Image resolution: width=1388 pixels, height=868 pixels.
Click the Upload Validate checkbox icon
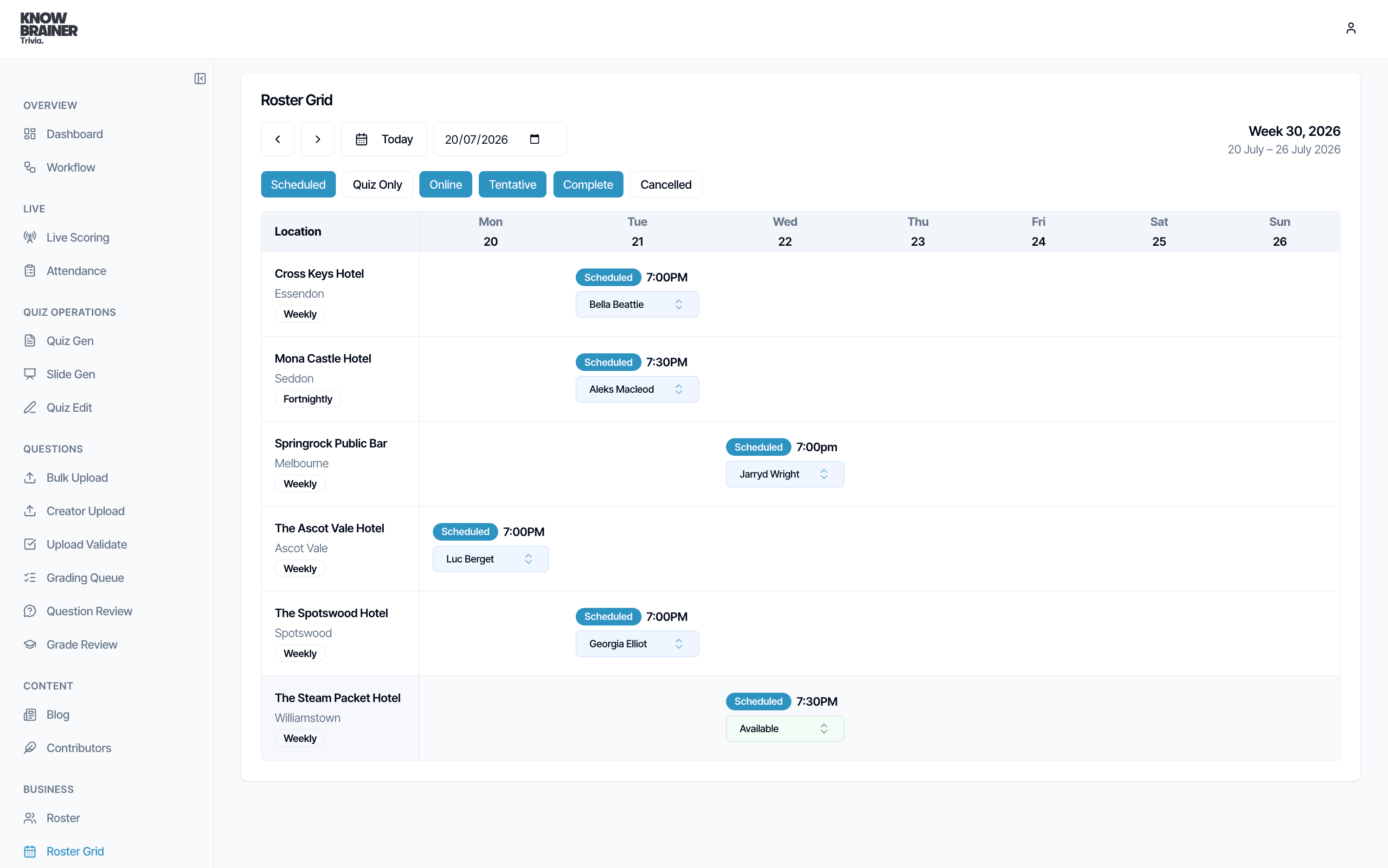pyautogui.click(x=30, y=543)
